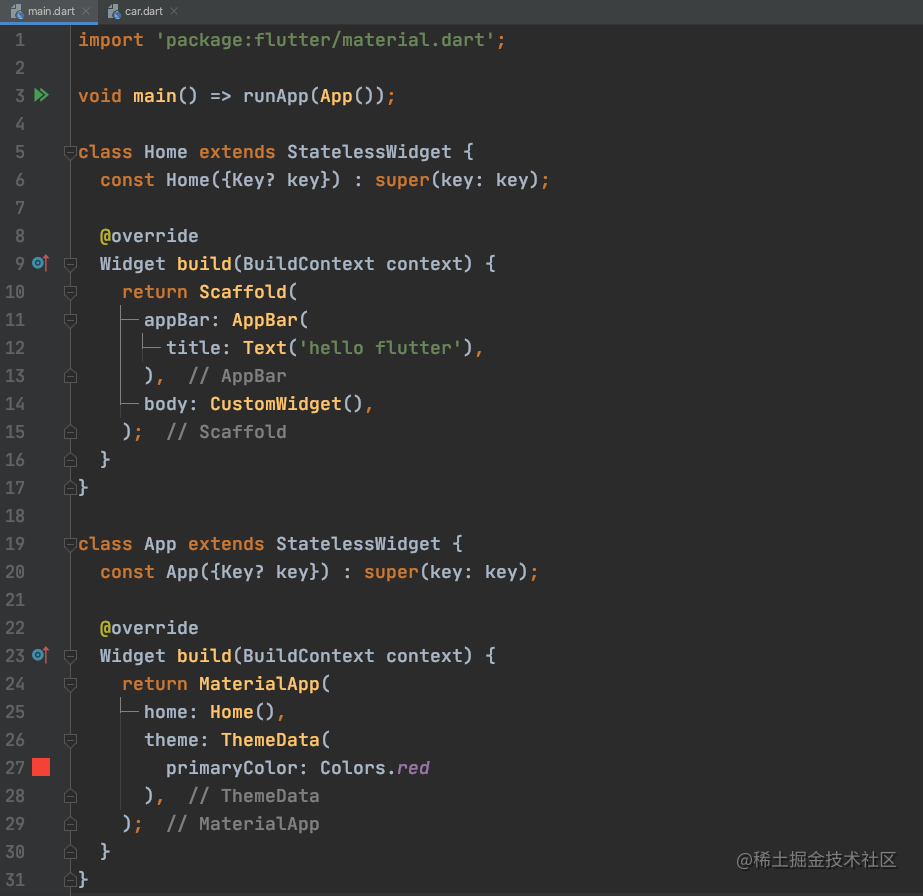Click fold end marker on line 17
The width and height of the screenshot is (923, 896).
pos(70,488)
